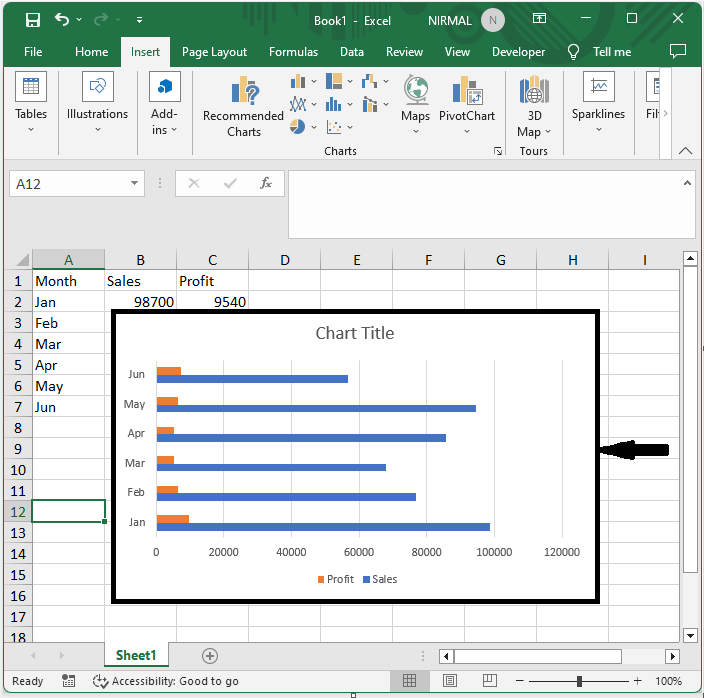Click Accessibility: Good to go status
704x698 pixels.
[166, 681]
